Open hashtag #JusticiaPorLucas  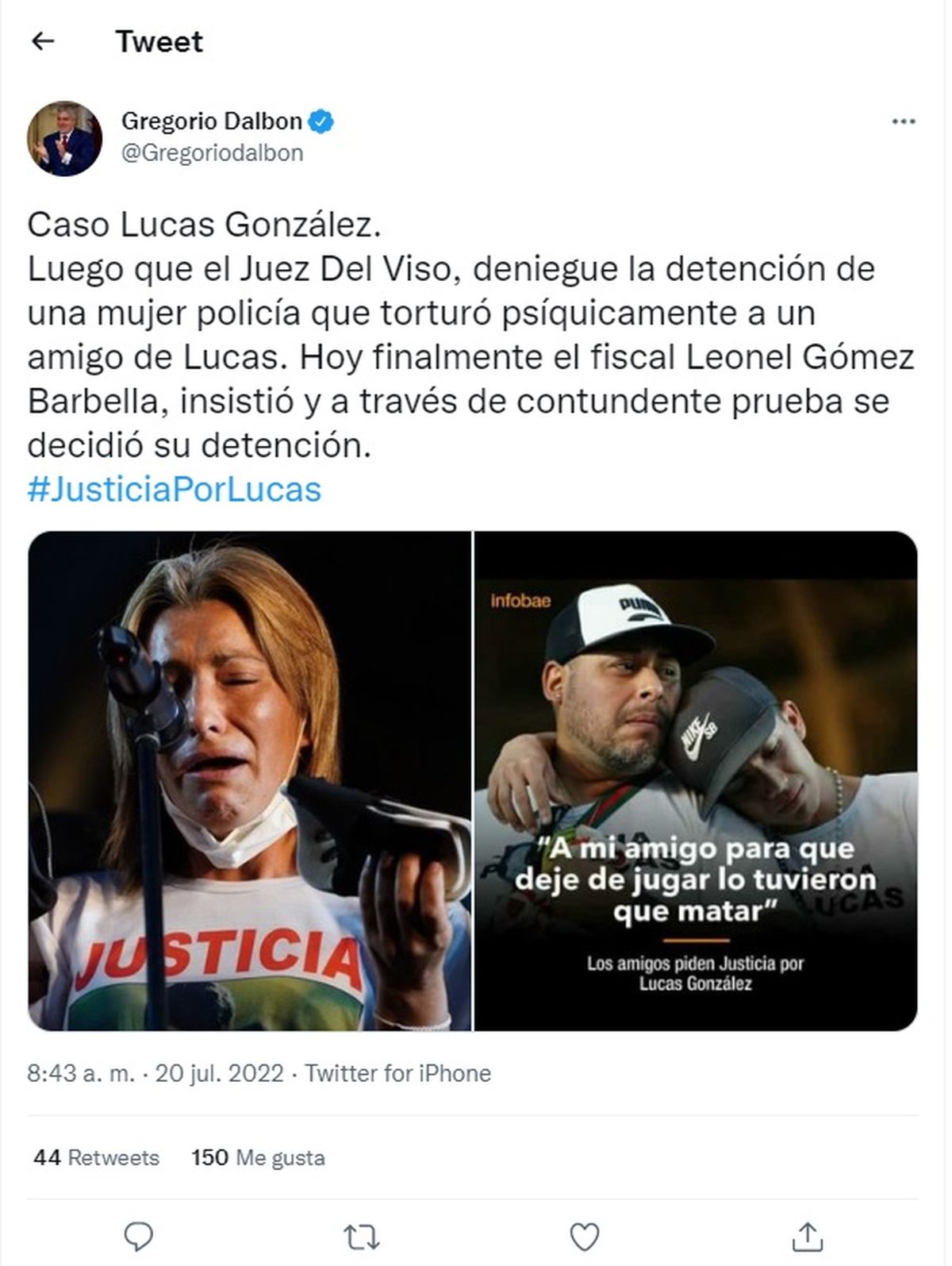[175, 489]
